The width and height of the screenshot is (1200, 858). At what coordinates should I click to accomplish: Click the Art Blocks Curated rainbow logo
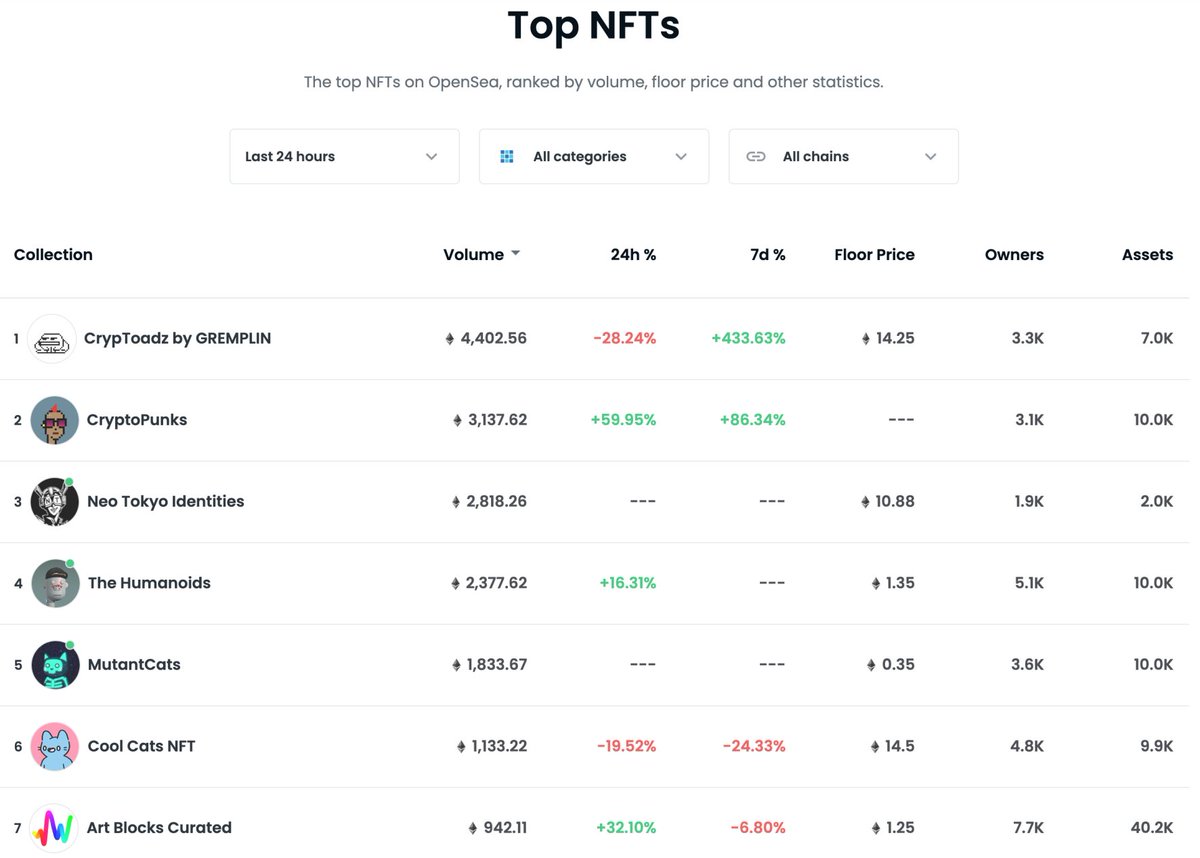click(54, 827)
